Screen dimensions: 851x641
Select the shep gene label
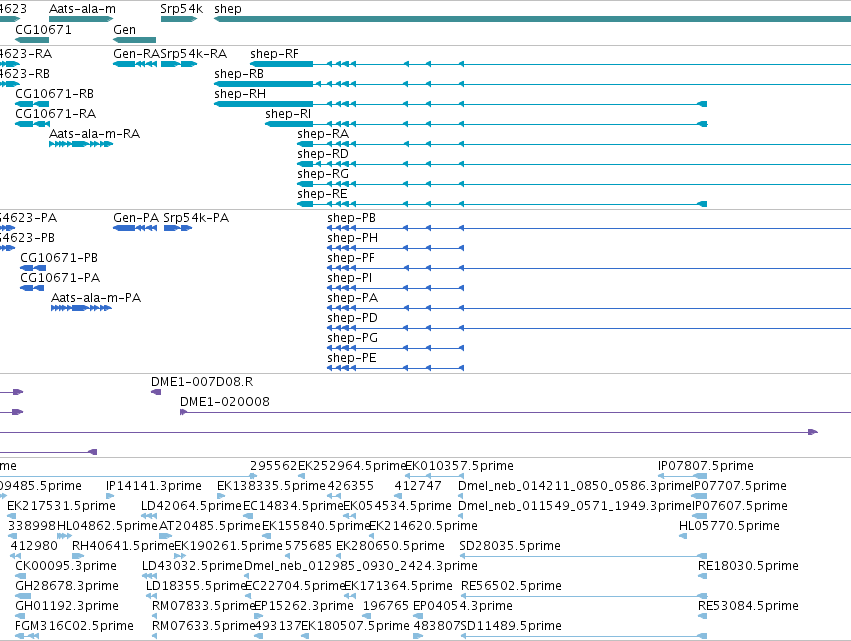pos(228,9)
